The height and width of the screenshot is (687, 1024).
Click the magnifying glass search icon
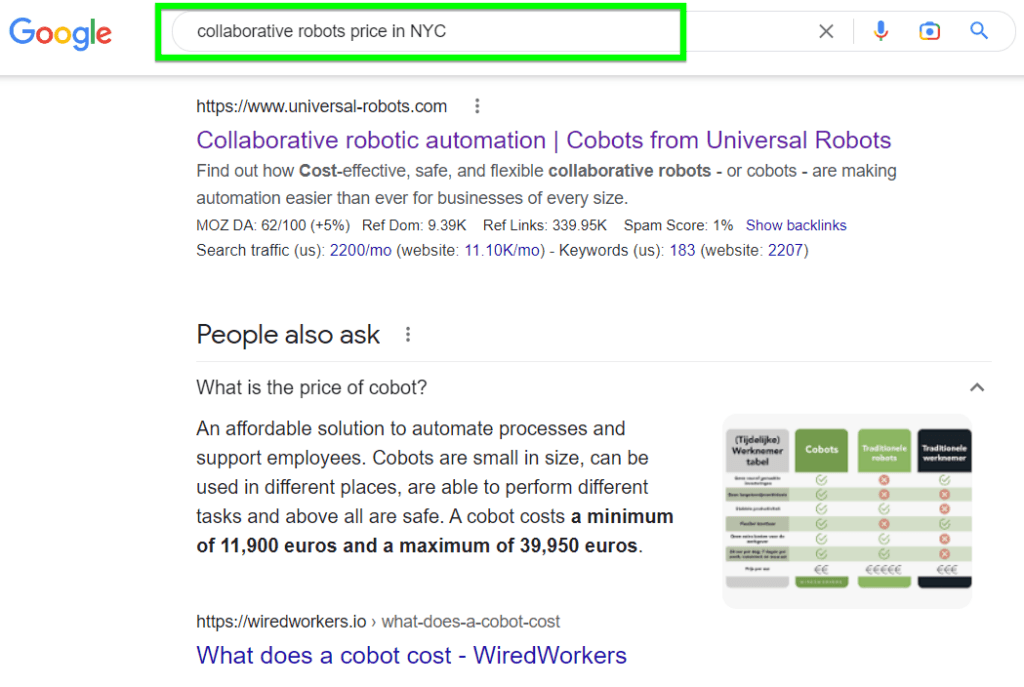tap(979, 31)
